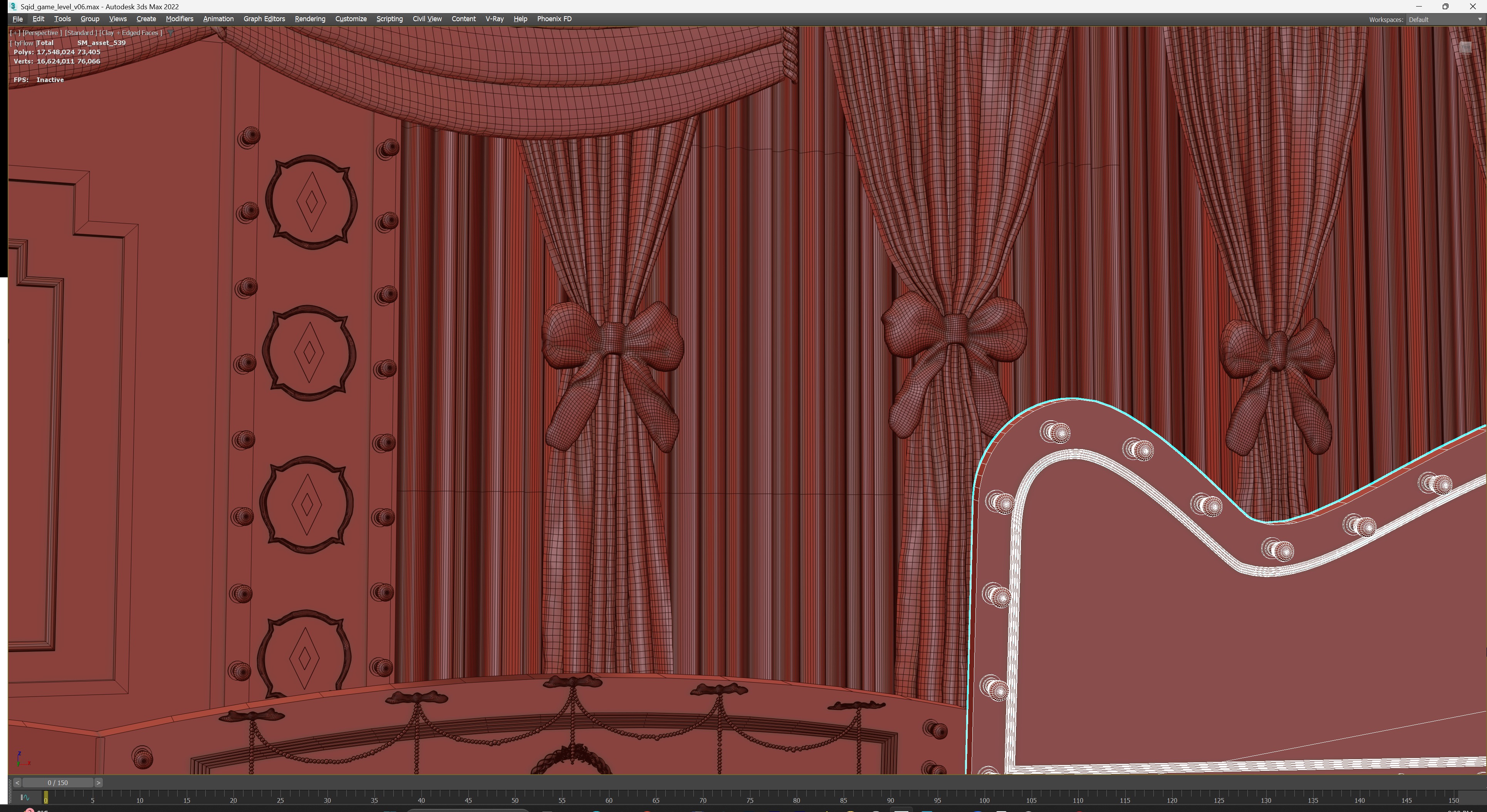The image size is (1487, 812).
Task: Open the Clay + Edged Faces menu
Action: point(131,33)
